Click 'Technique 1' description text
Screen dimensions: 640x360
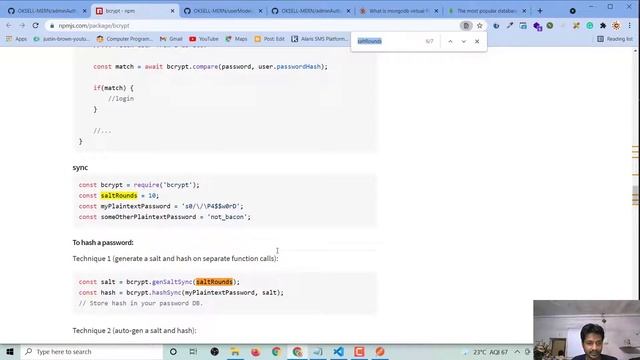pos(176,258)
